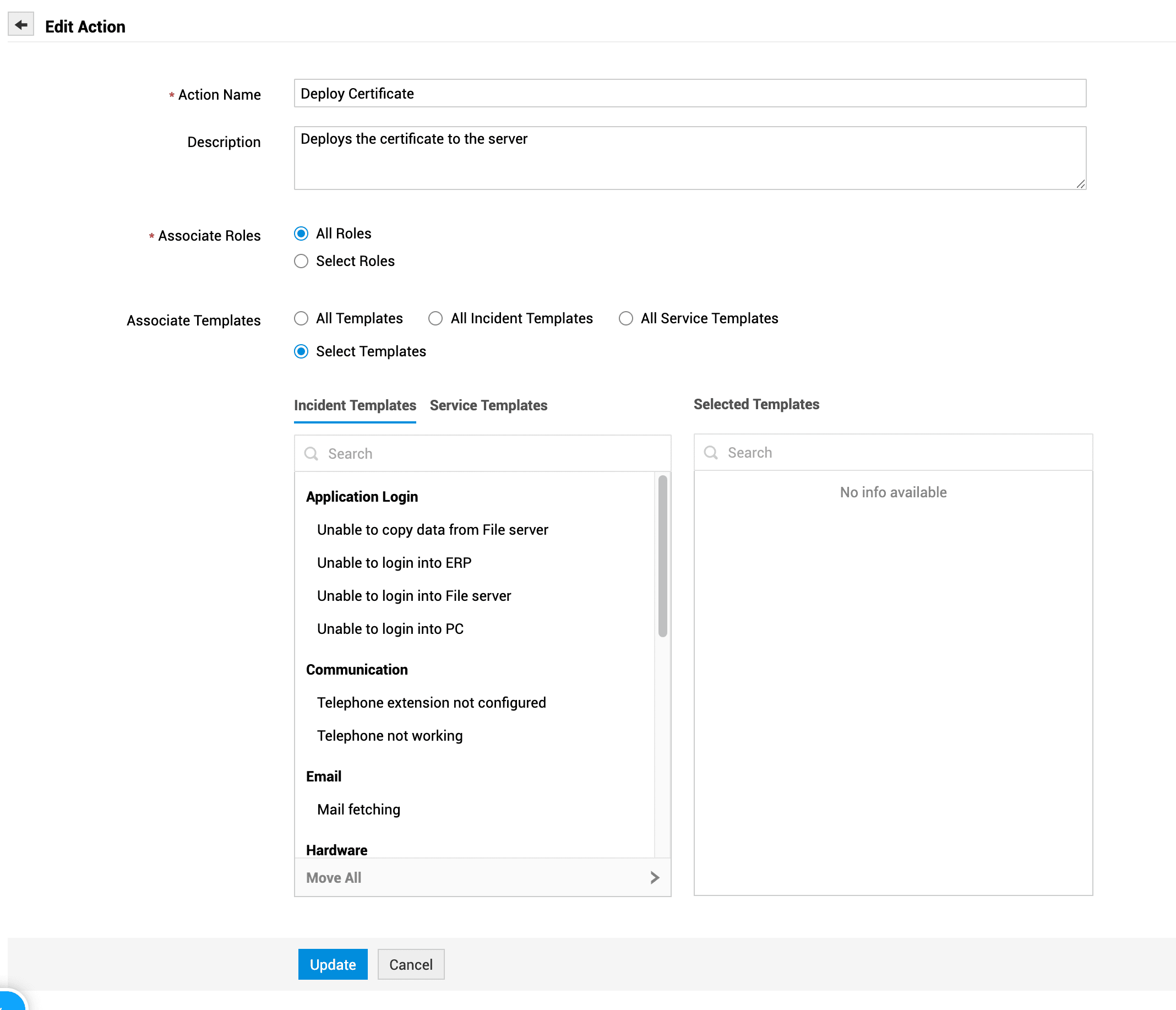This screenshot has width=1176, height=1010.
Task: Click the back arrow icon
Action: [21, 25]
